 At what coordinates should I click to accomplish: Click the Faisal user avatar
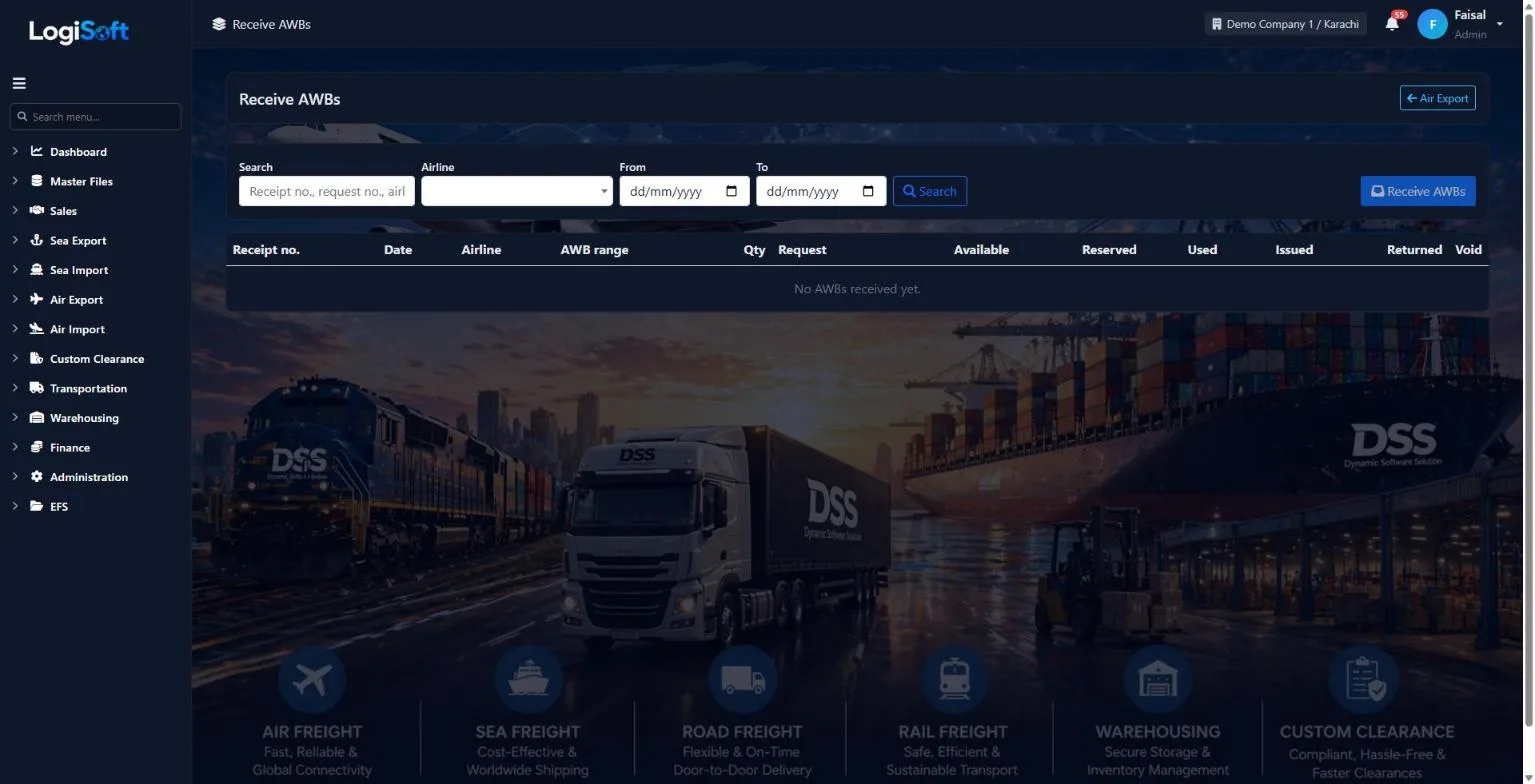coord(1432,24)
